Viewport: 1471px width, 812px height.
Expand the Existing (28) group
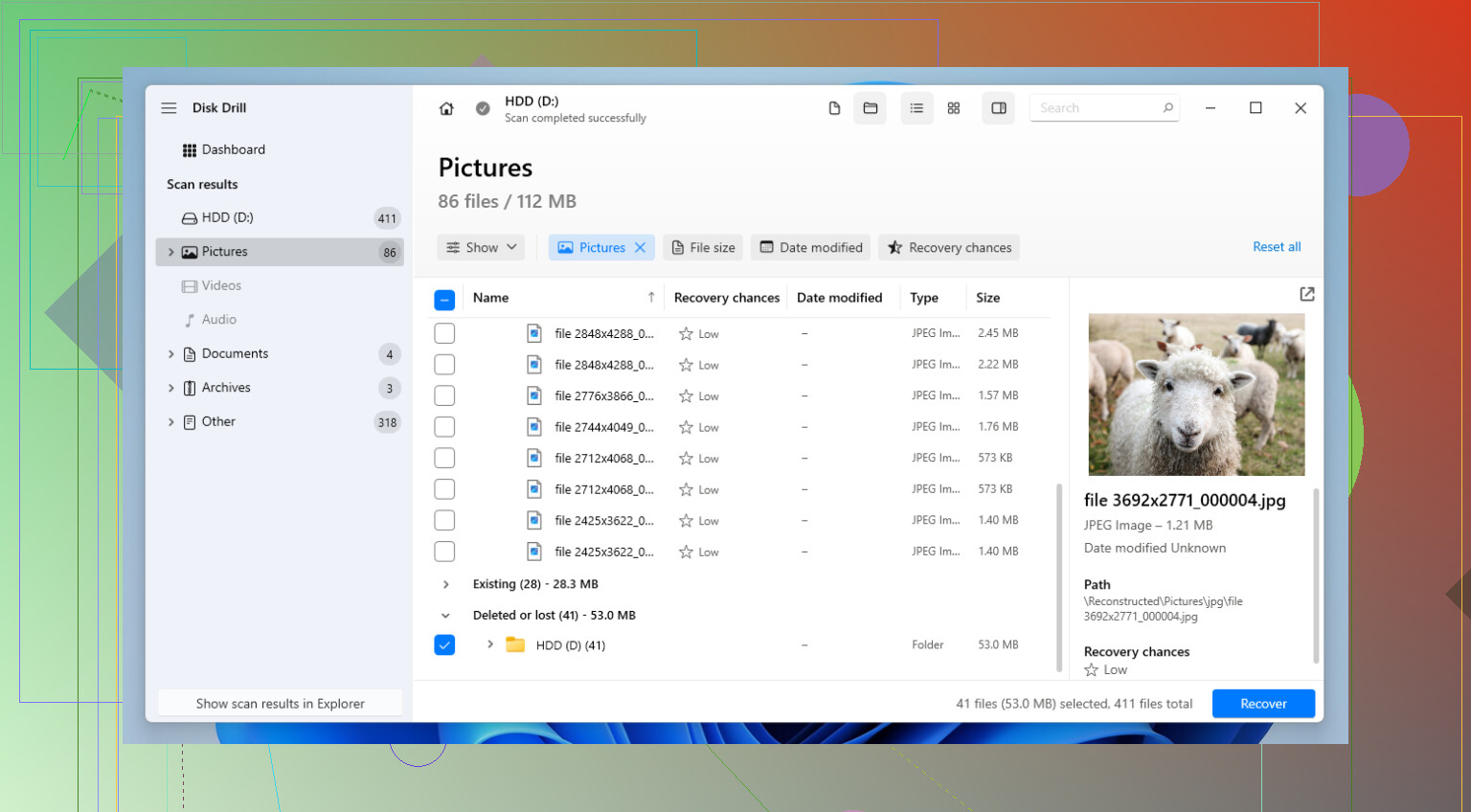coord(445,584)
